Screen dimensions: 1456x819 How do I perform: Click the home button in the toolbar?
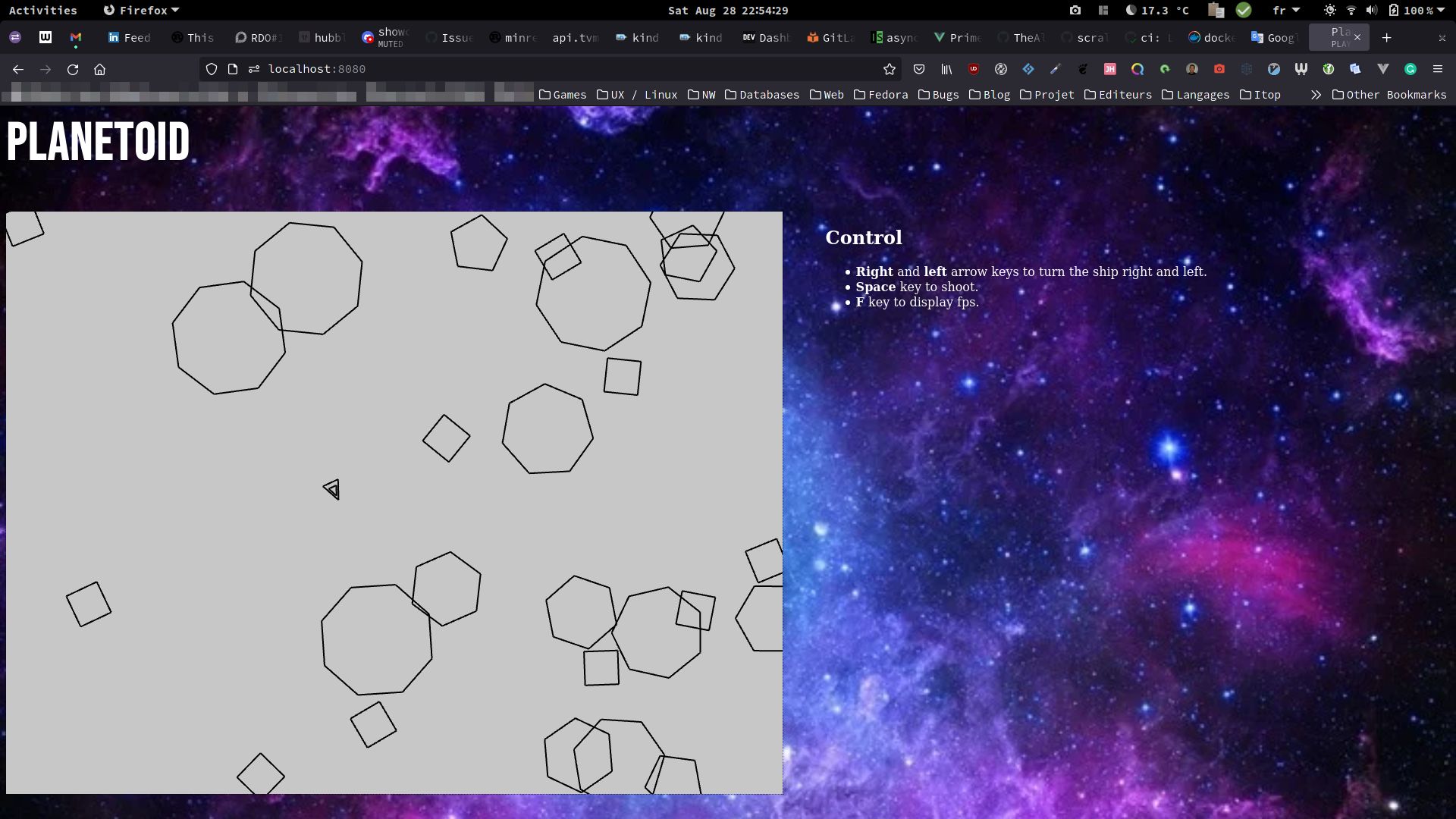pyautogui.click(x=99, y=69)
